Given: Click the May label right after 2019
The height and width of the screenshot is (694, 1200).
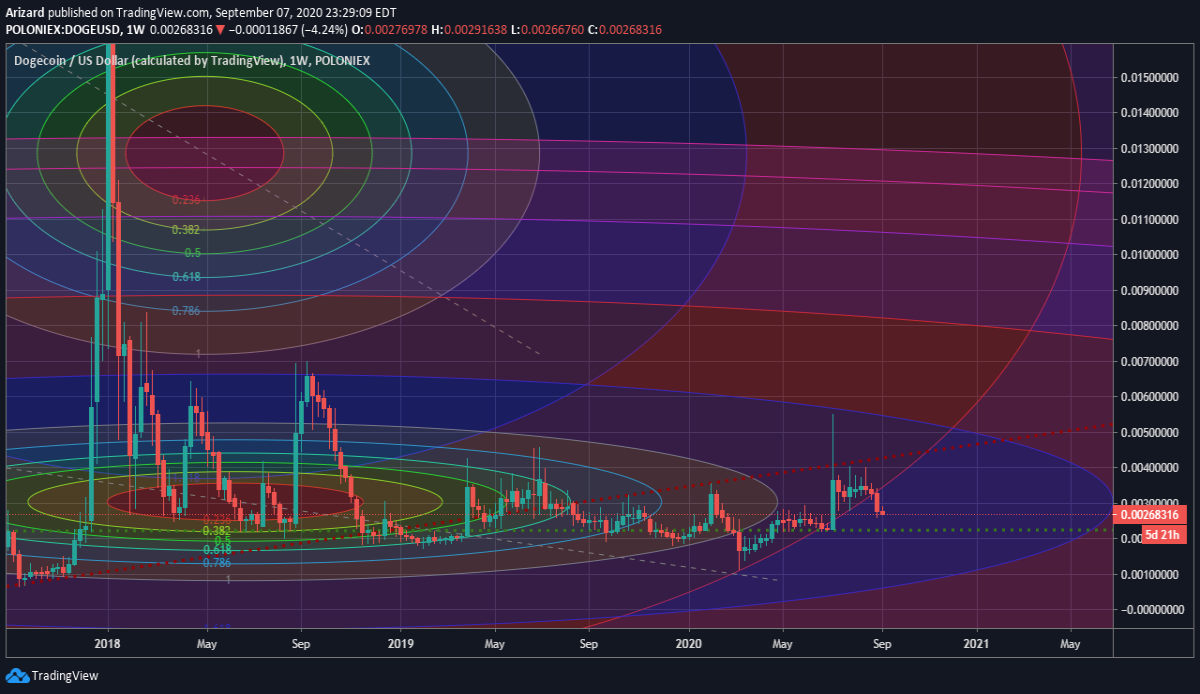Looking at the screenshot, I should (x=493, y=645).
